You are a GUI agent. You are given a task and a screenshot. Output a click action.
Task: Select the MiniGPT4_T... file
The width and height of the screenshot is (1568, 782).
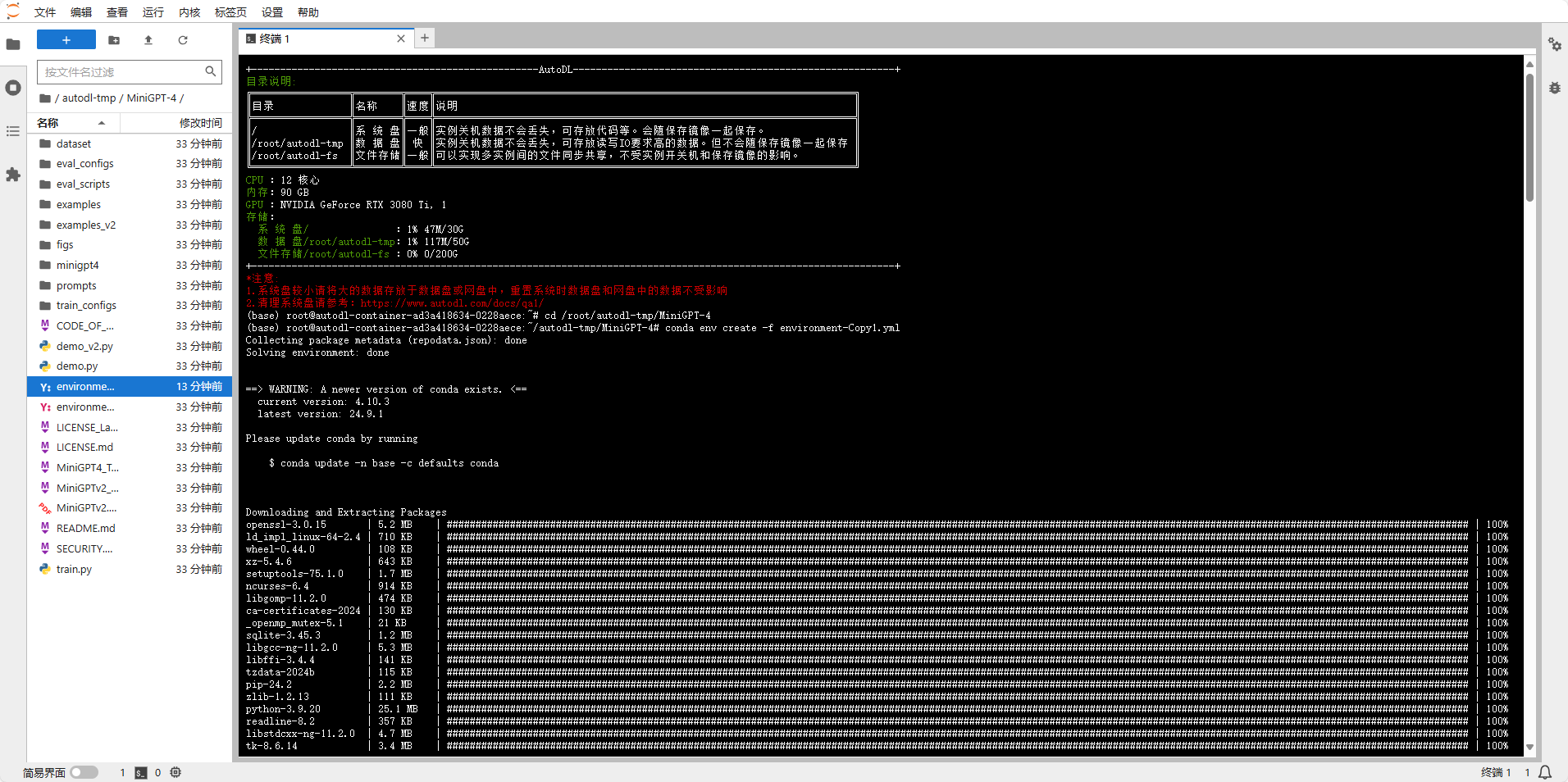[x=130, y=468]
